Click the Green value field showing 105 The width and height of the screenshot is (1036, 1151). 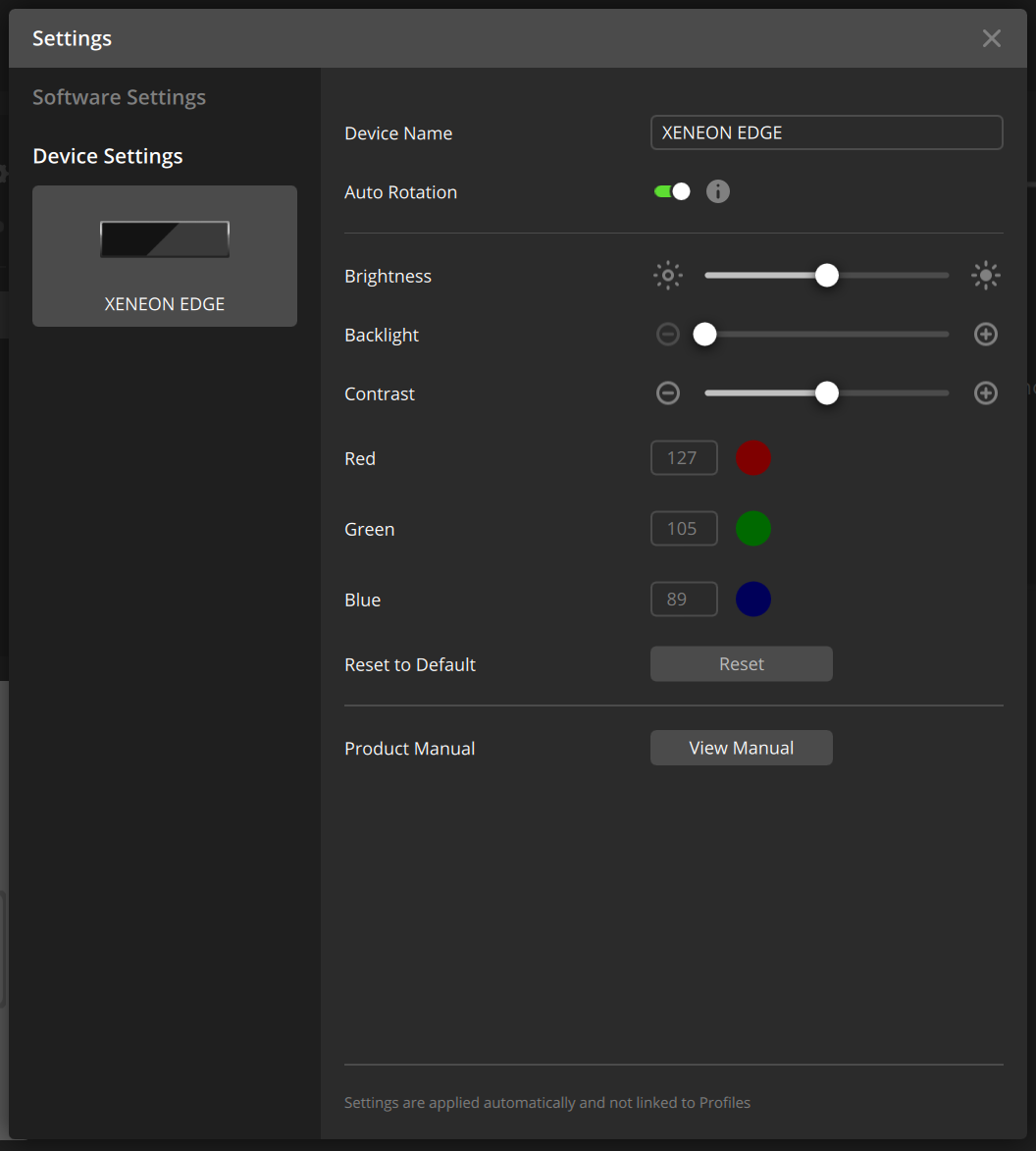(684, 529)
